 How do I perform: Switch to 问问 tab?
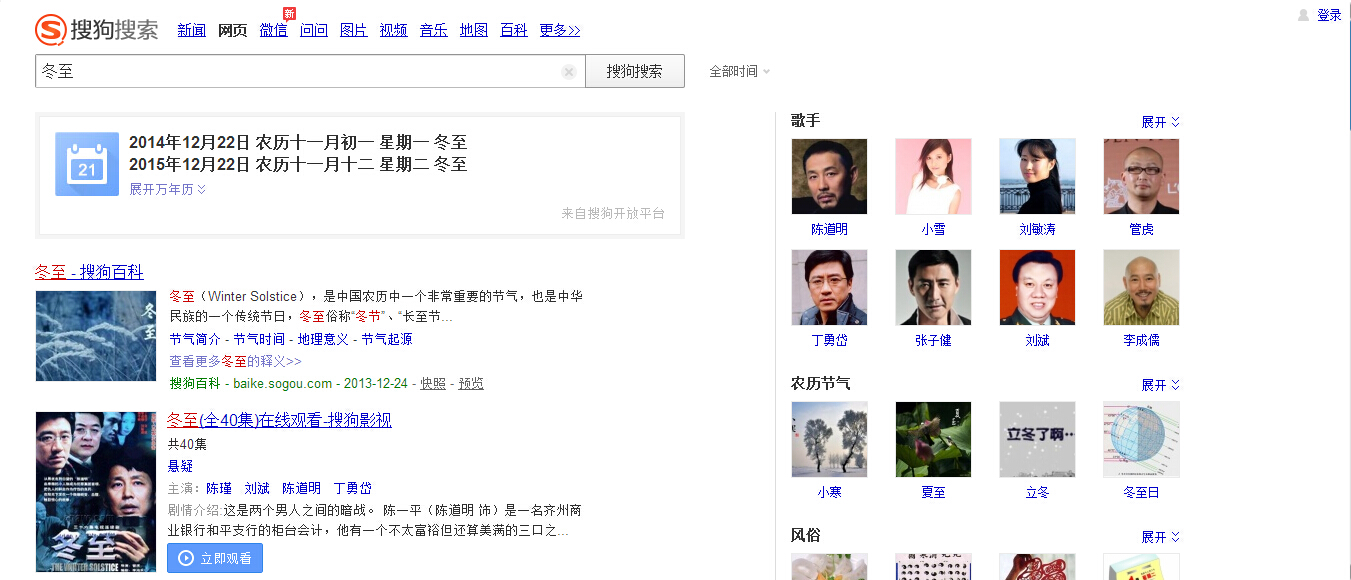[x=314, y=30]
